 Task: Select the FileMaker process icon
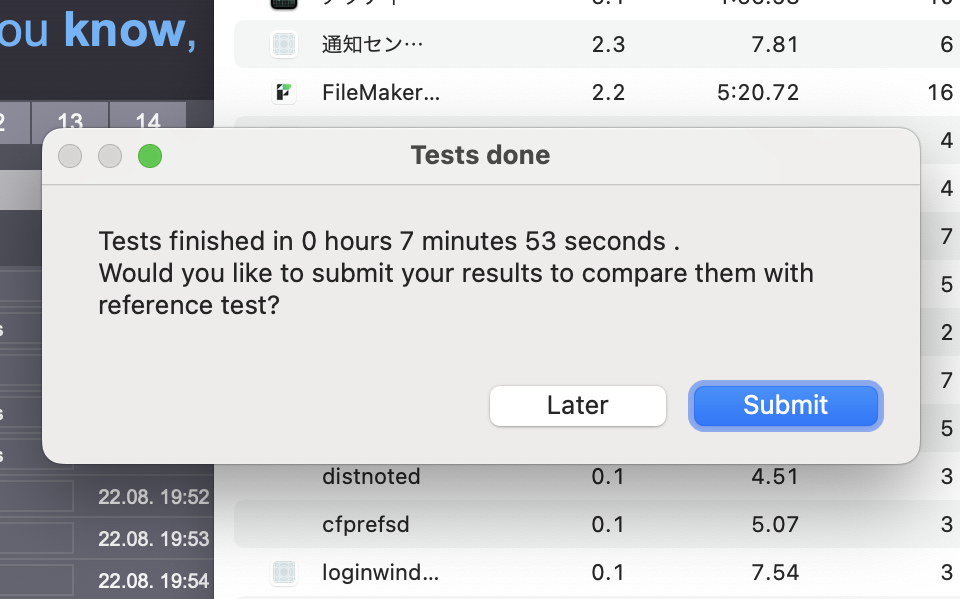[x=284, y=92]
